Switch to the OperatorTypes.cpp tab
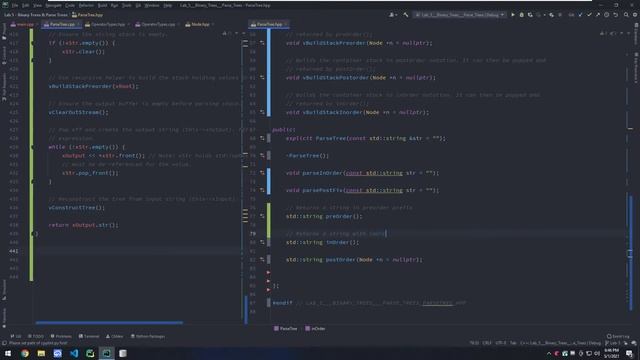Image resolution: width=640 pixels, height=360 pixels. click(x=157, y=24)
